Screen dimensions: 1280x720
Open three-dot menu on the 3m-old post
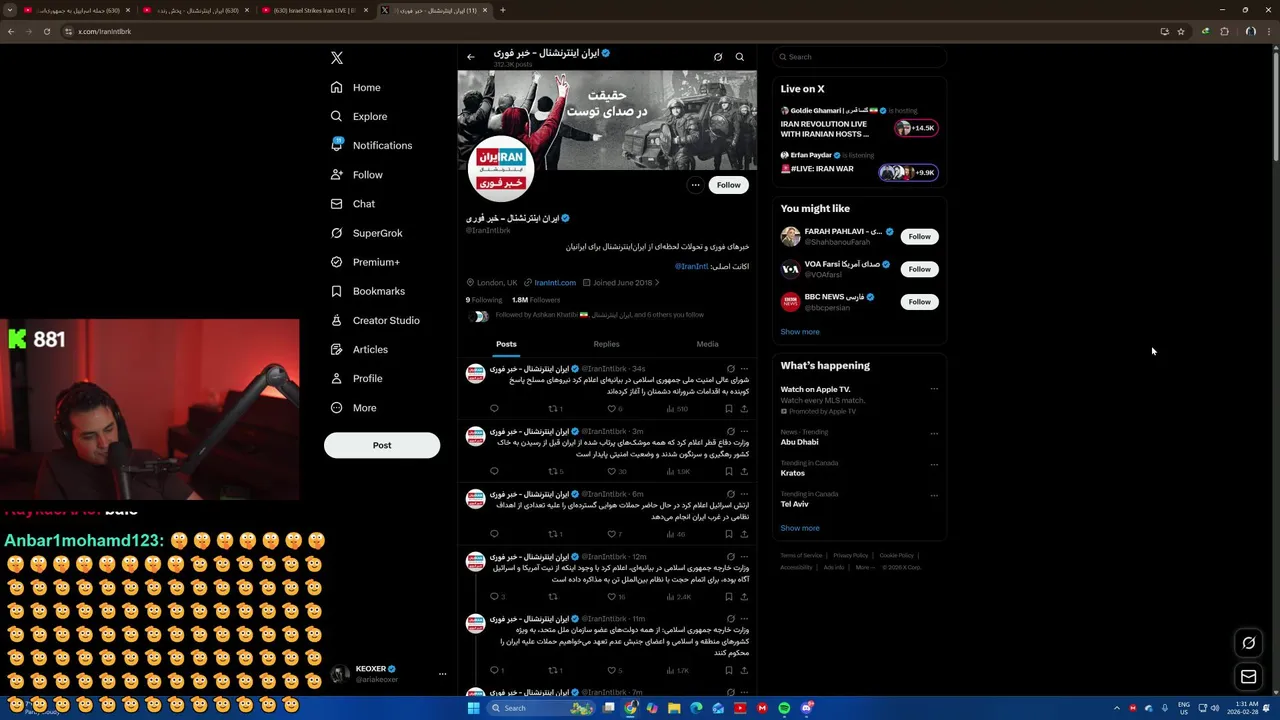(x=744, y=432)
